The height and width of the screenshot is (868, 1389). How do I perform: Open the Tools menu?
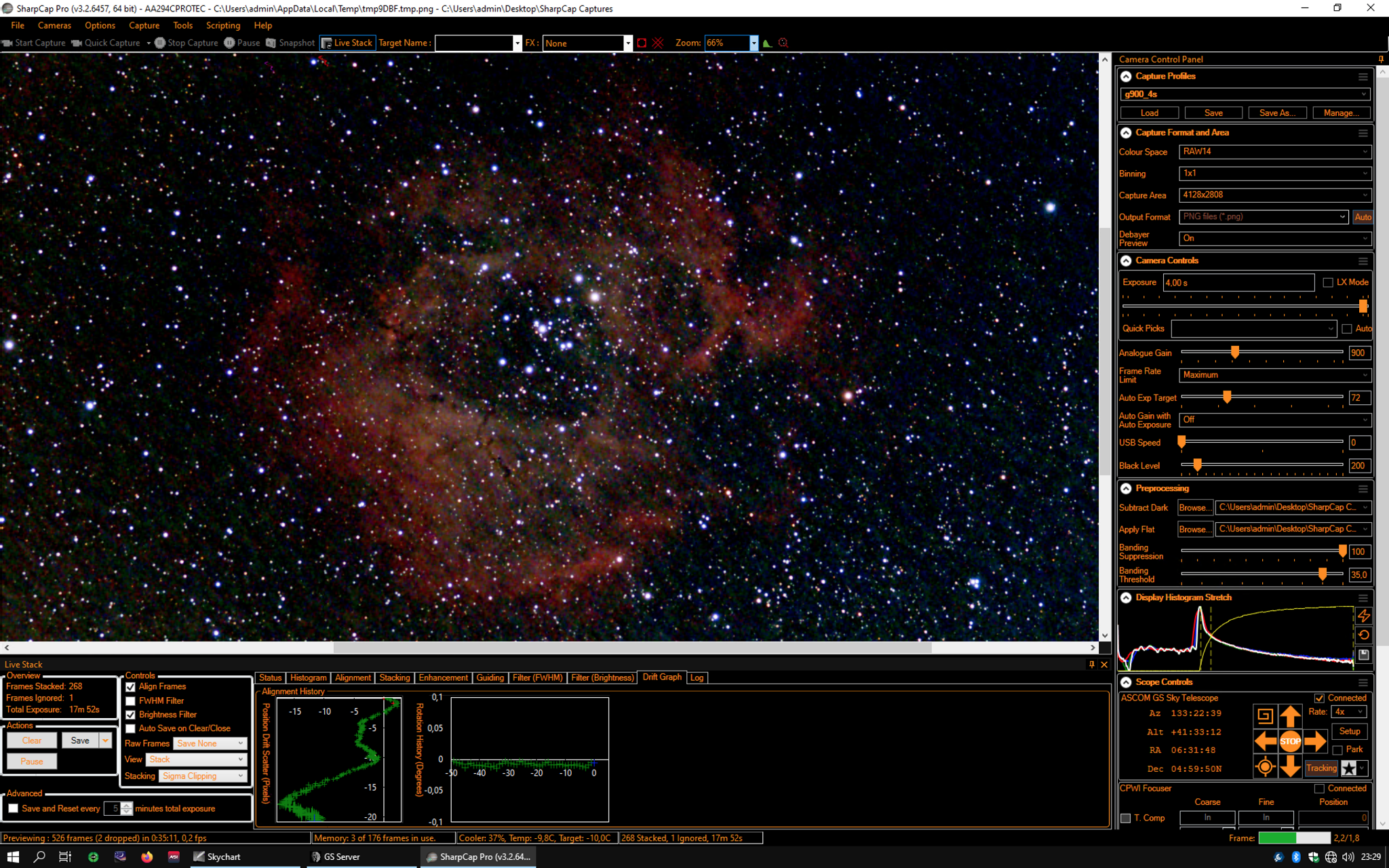click(x=182, y=25)
